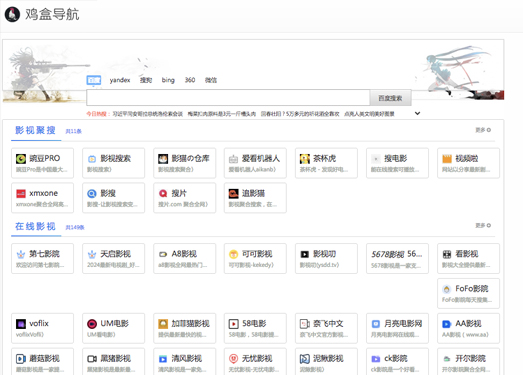523x375 pixels.
Task: Open the 58电影 play icon
Action: [233, 324]
